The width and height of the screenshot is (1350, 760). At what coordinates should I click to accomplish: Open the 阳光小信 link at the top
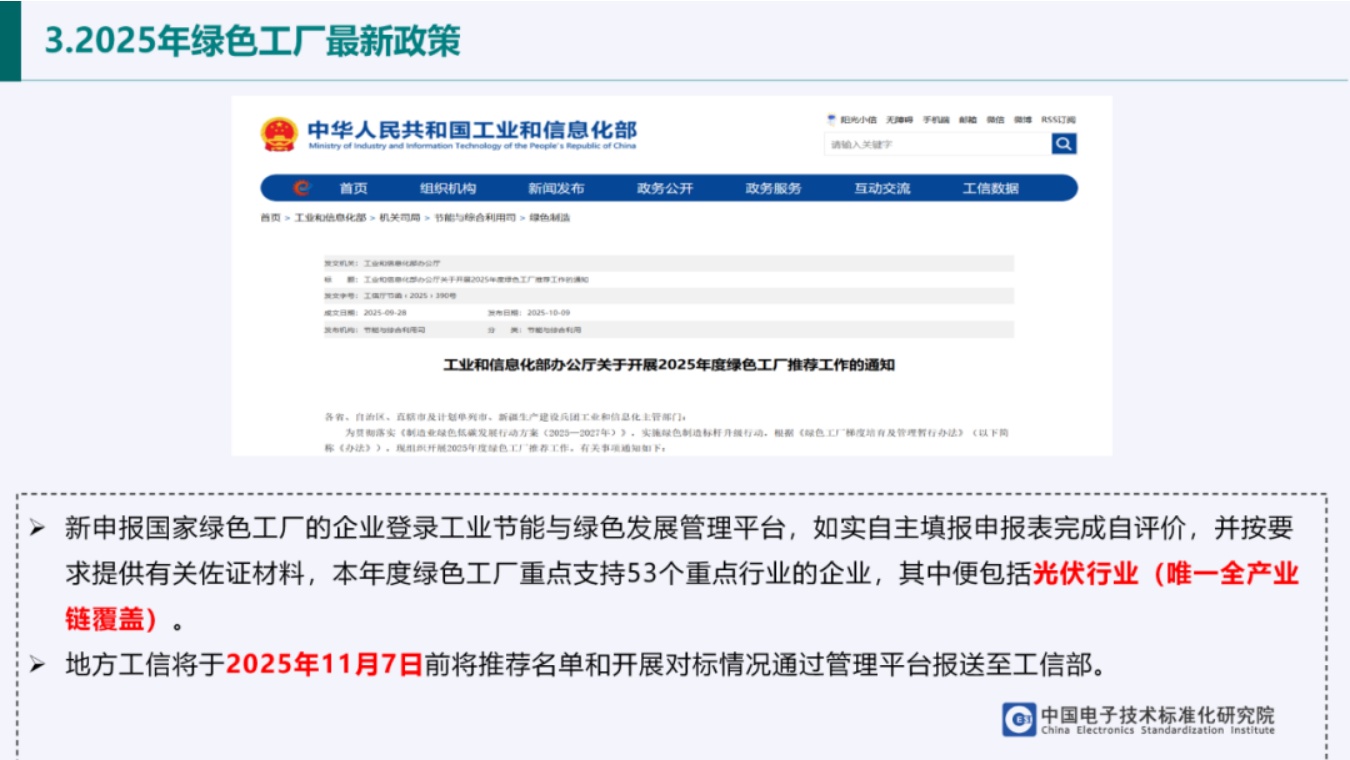point(858,120)
